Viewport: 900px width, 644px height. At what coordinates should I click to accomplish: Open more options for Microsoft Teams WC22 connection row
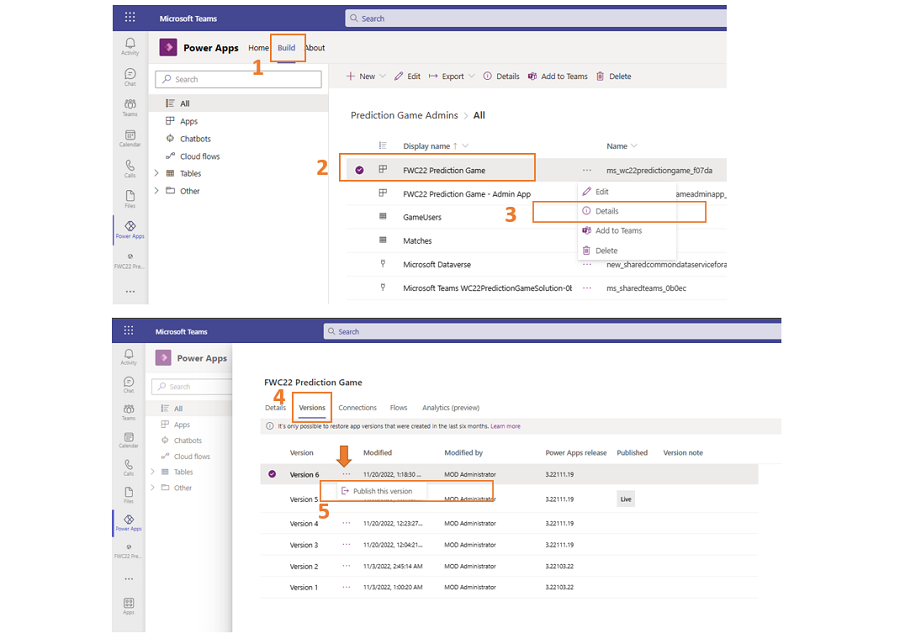[x=587, y=288]
